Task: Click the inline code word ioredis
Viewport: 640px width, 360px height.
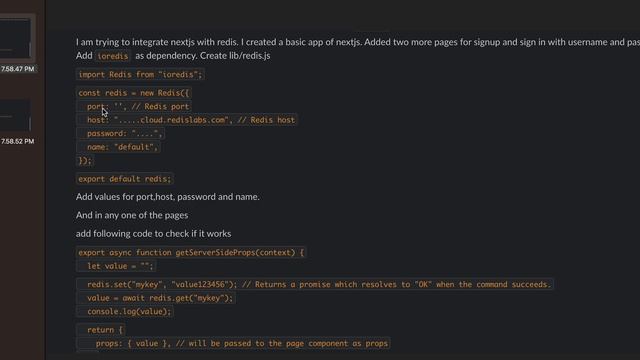Action: (x=113, y=56)
